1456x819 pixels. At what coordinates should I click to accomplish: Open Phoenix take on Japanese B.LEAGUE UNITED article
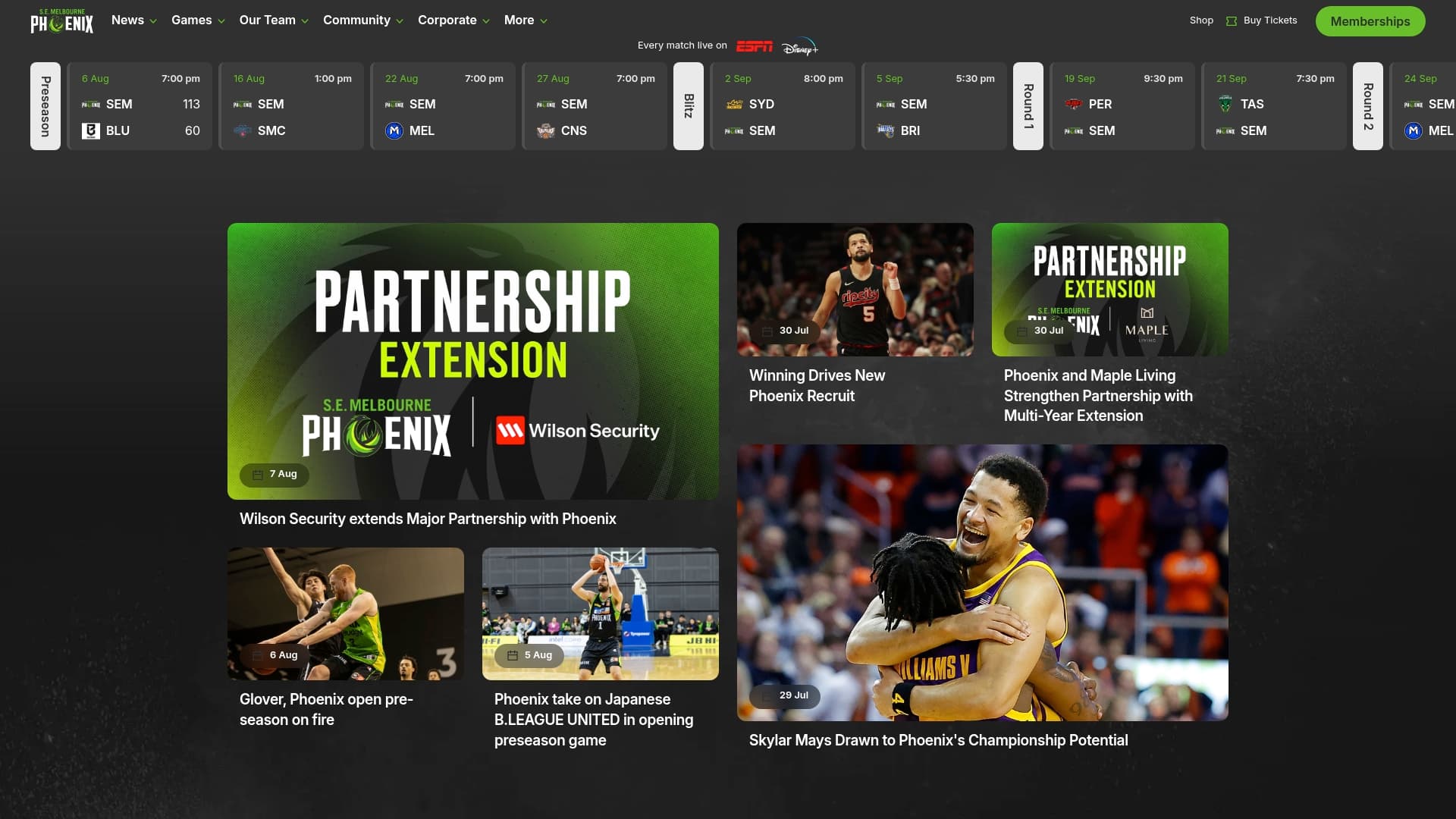[594, 720]
